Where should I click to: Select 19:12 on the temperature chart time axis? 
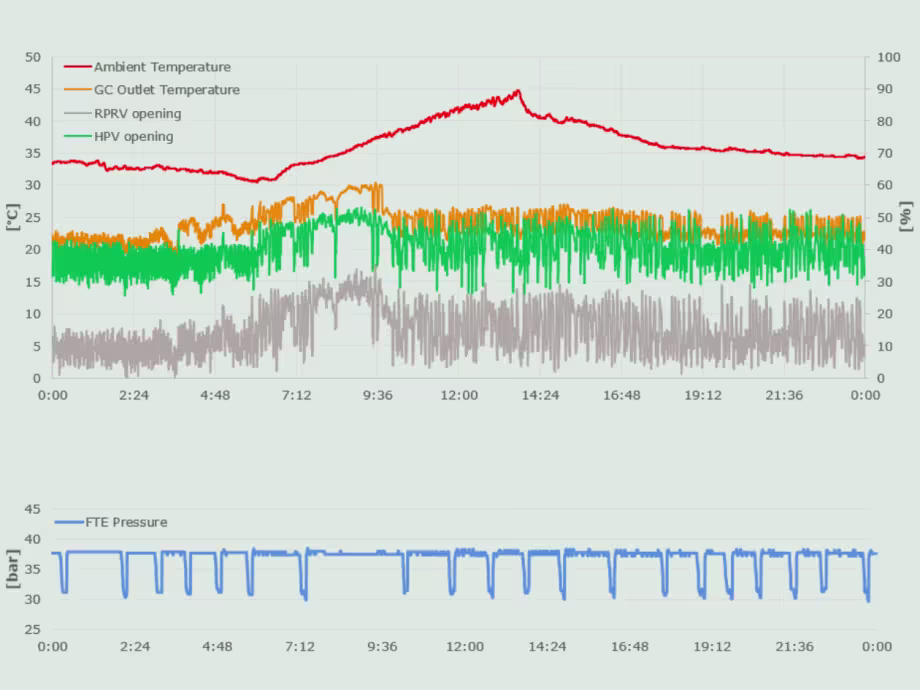point(703,395)
